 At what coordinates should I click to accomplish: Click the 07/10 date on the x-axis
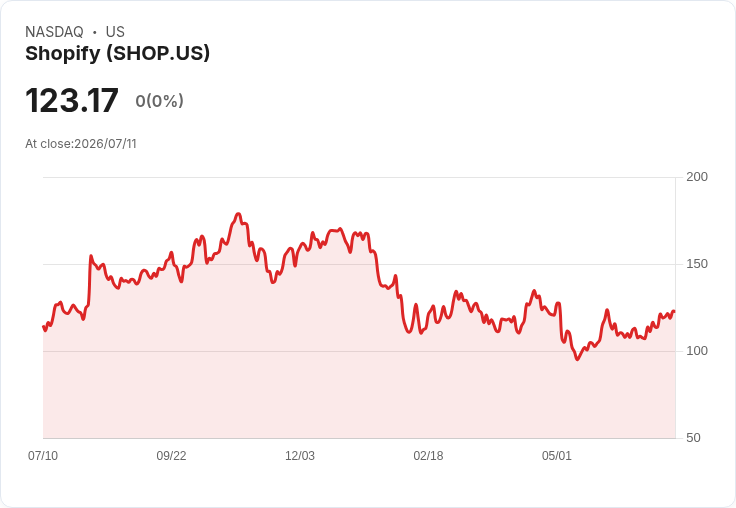(x=43, y=455)
